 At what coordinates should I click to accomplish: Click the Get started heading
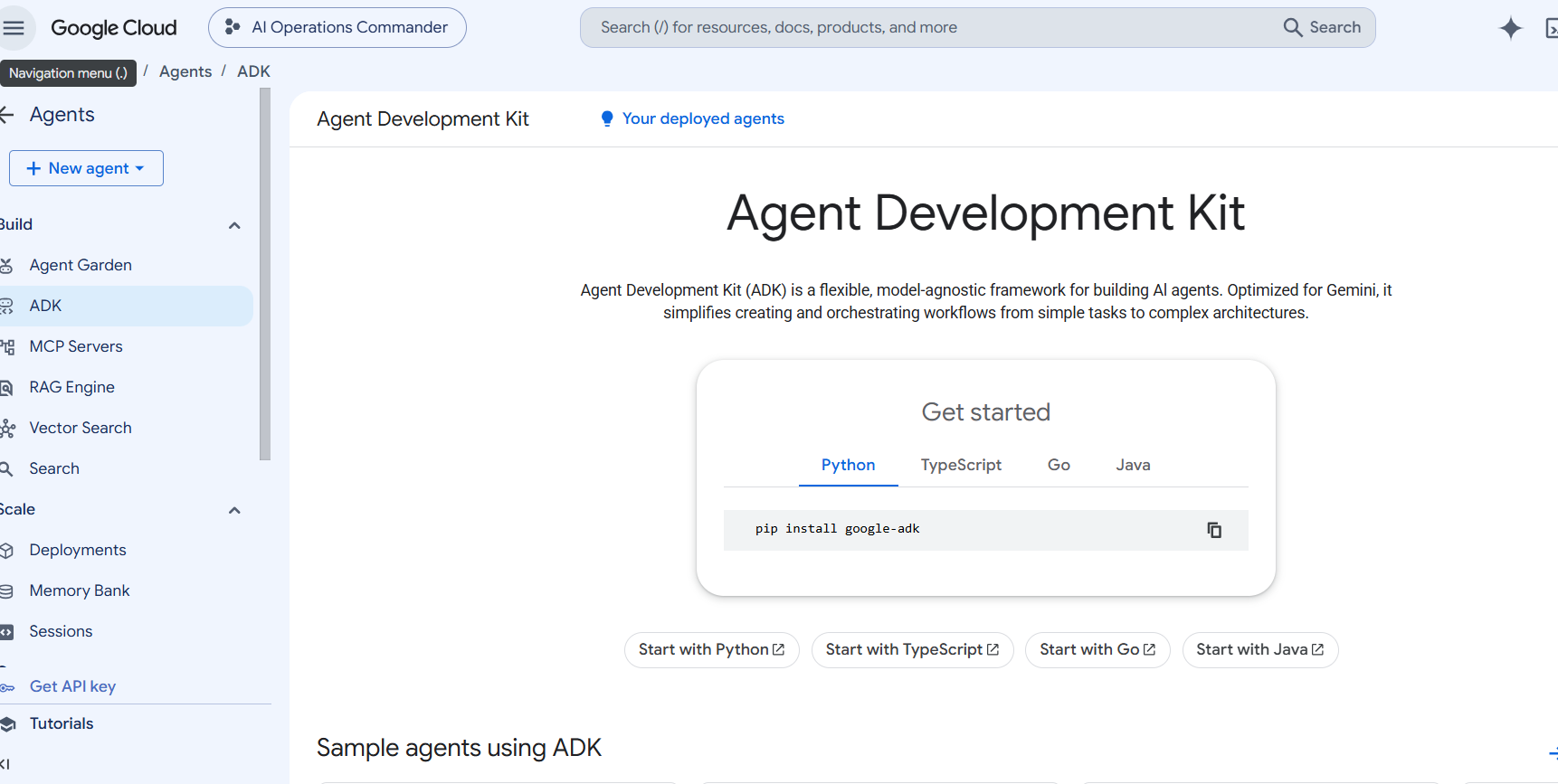tap(986, 412)
